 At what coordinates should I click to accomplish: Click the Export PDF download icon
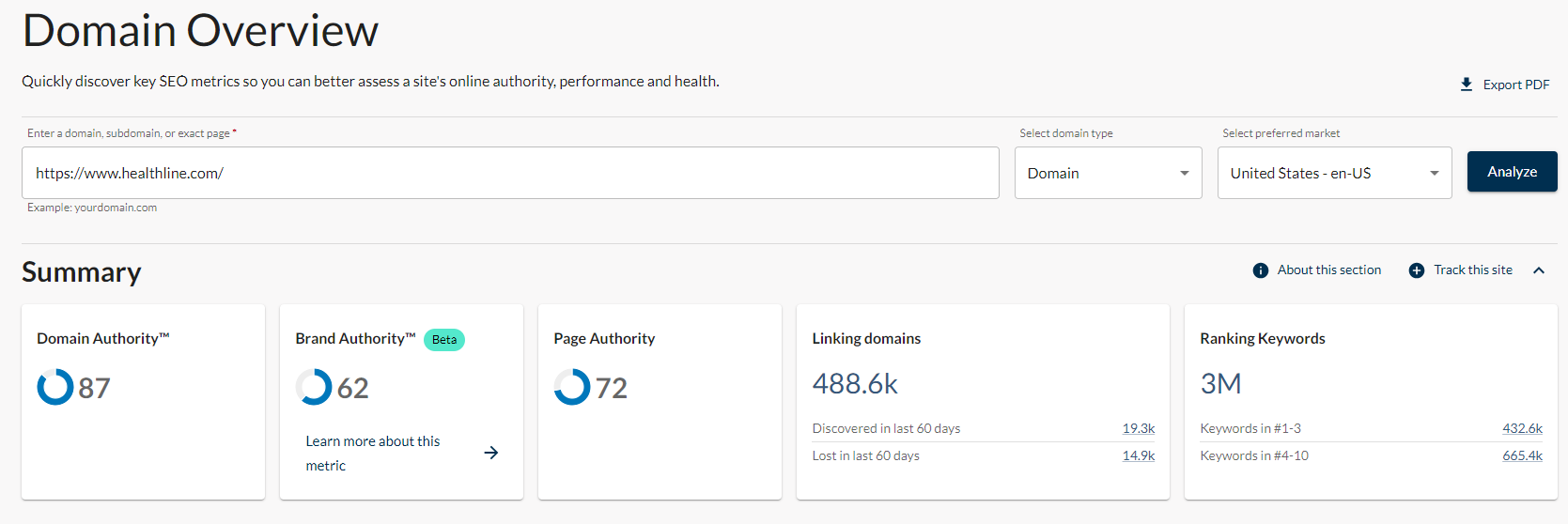(1467, 85)
